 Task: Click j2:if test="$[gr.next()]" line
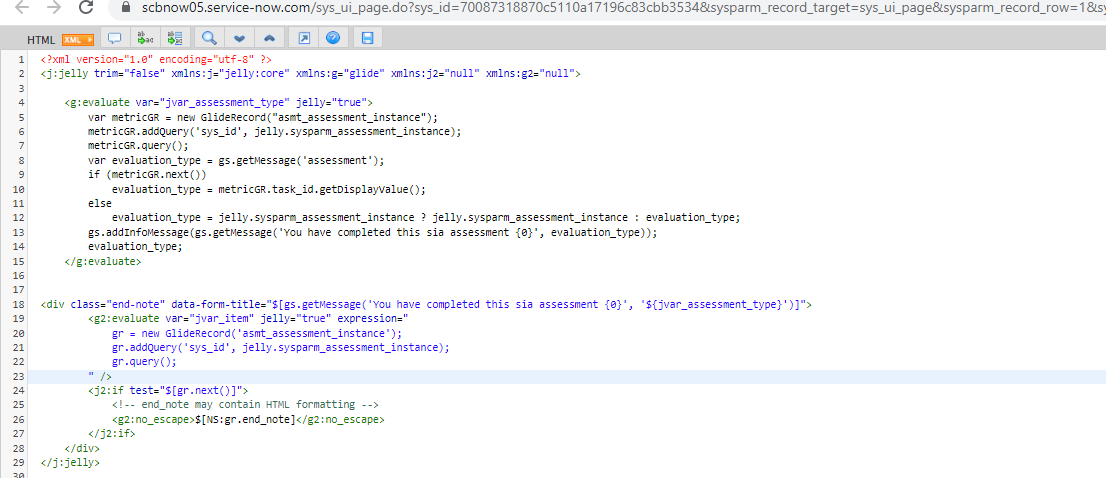[169, 391]
